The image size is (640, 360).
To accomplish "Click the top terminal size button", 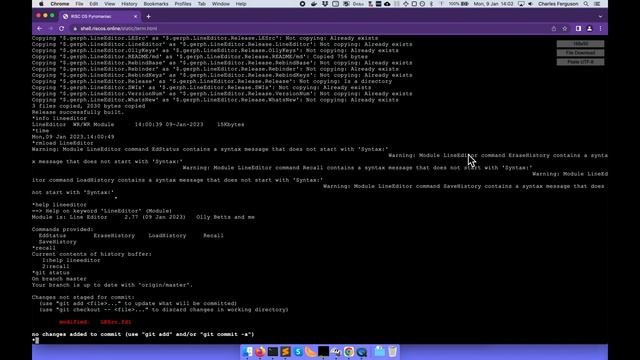I will point(580,44).
